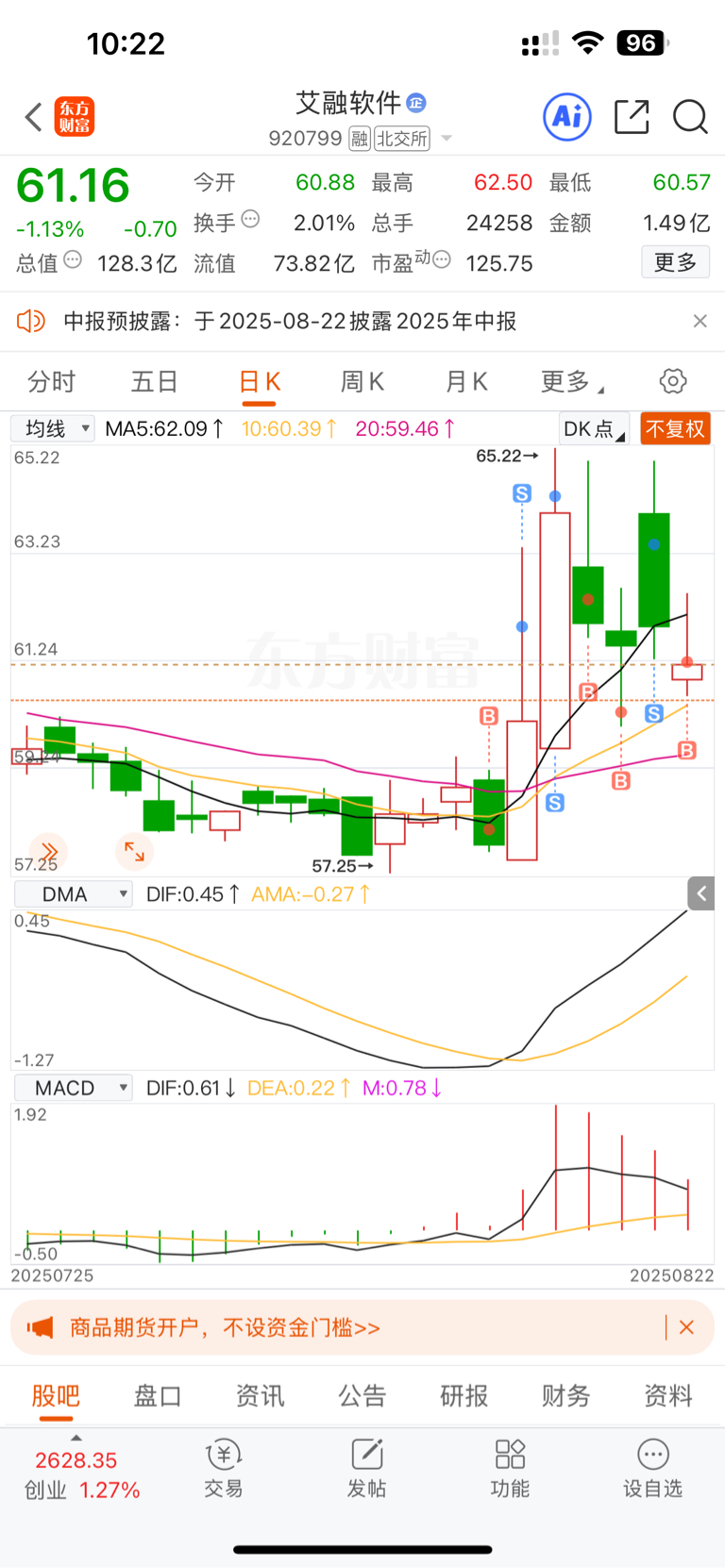Open the 商品期货开户 ad link
This screenshot has width=725, height=1568.
point(225,1327)
